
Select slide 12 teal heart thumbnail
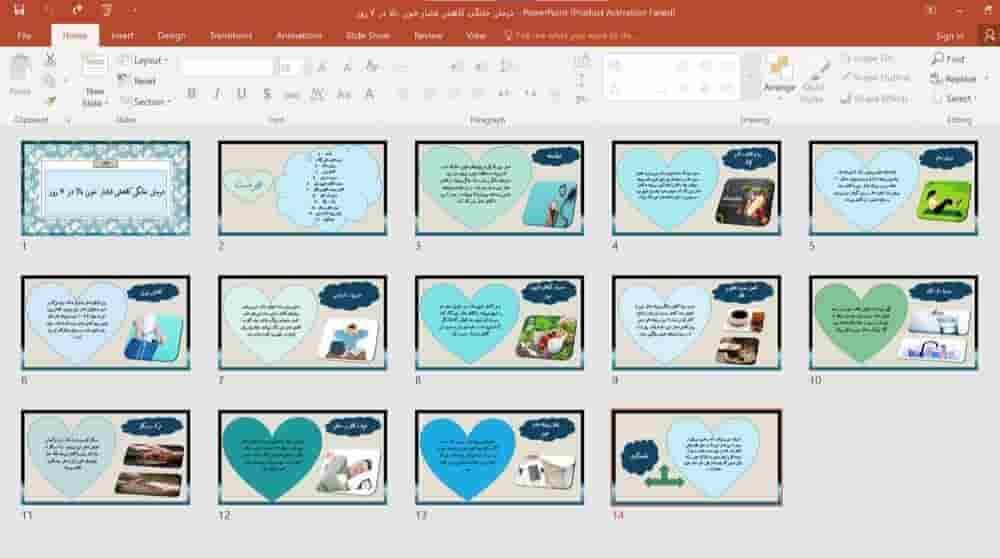pyautogui.click(x=303, y=457)
